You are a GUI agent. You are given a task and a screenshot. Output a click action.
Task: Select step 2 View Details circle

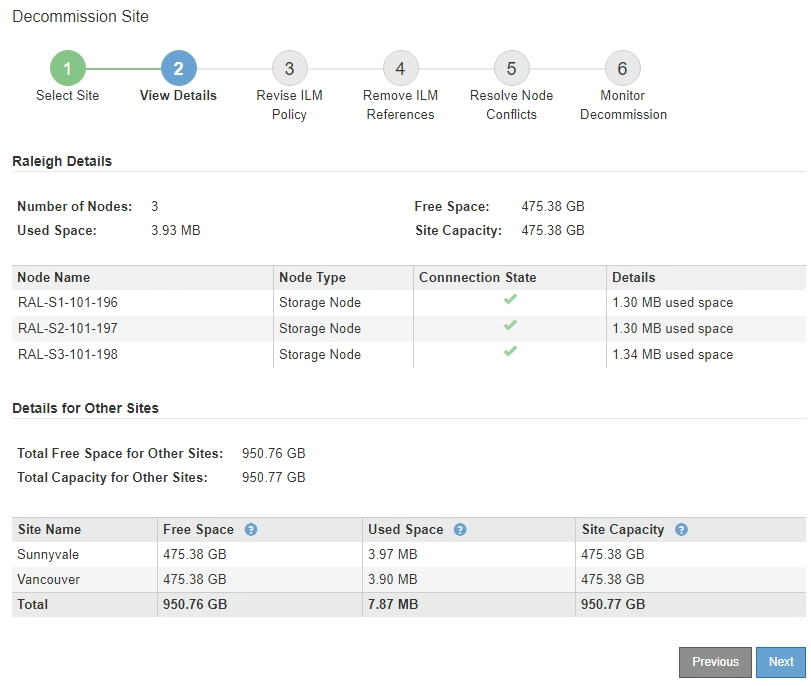point(178,69)
